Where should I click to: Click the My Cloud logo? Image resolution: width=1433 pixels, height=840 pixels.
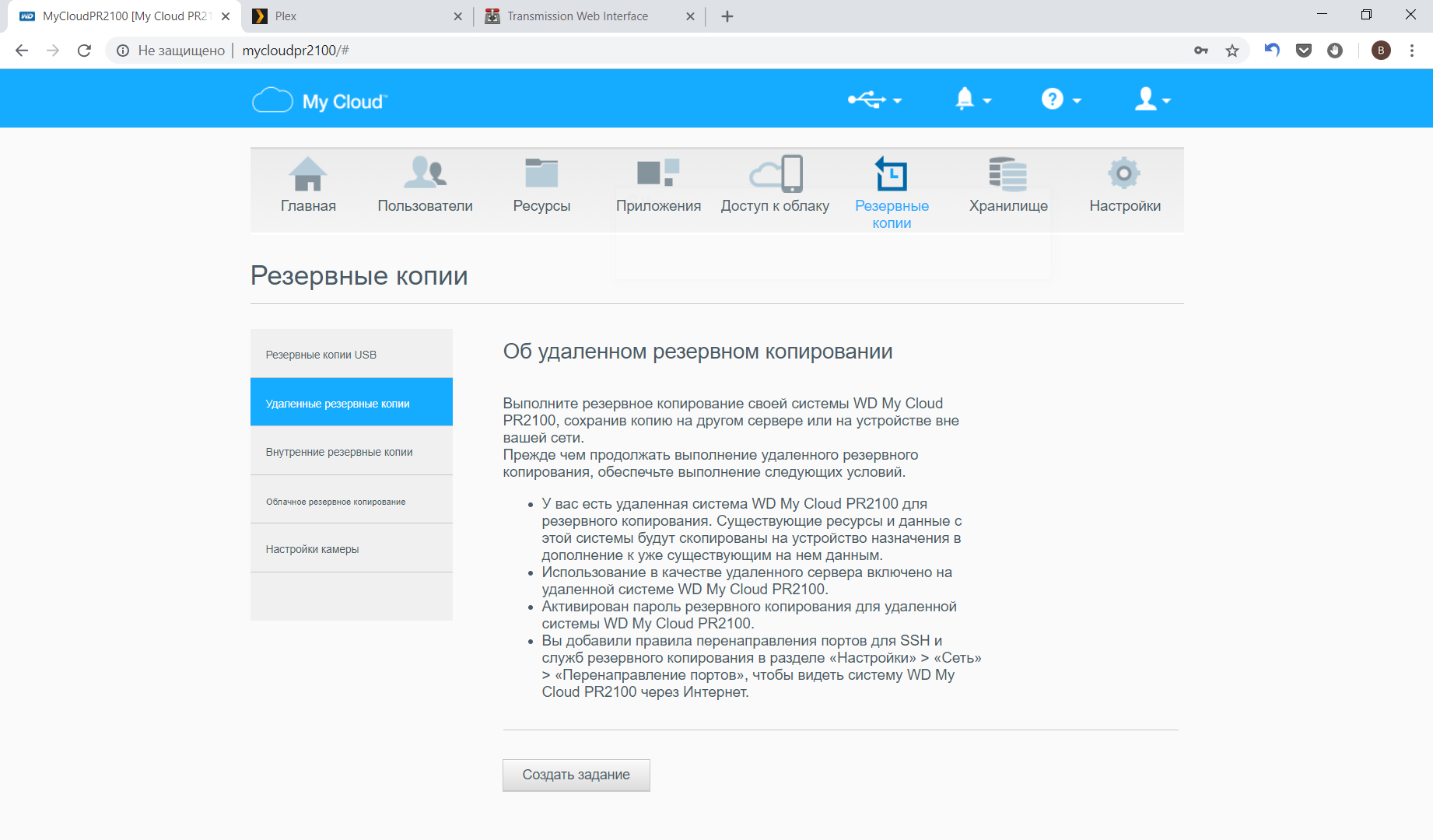point(320,101)
